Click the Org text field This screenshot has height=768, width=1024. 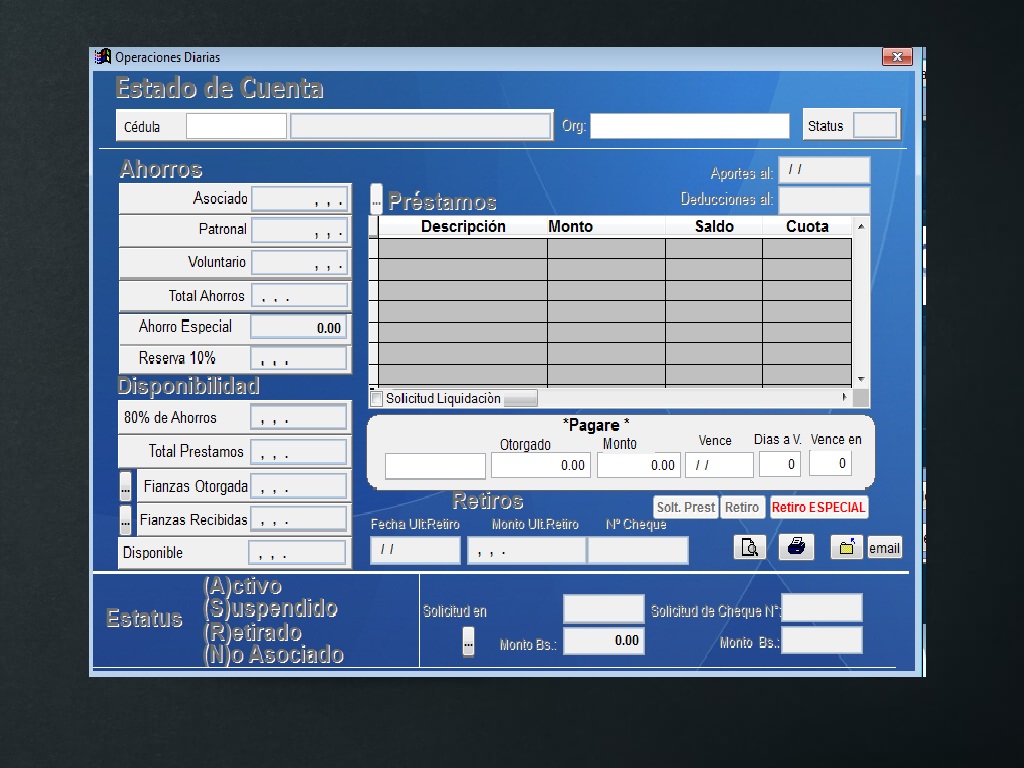(x=689, y=126)
